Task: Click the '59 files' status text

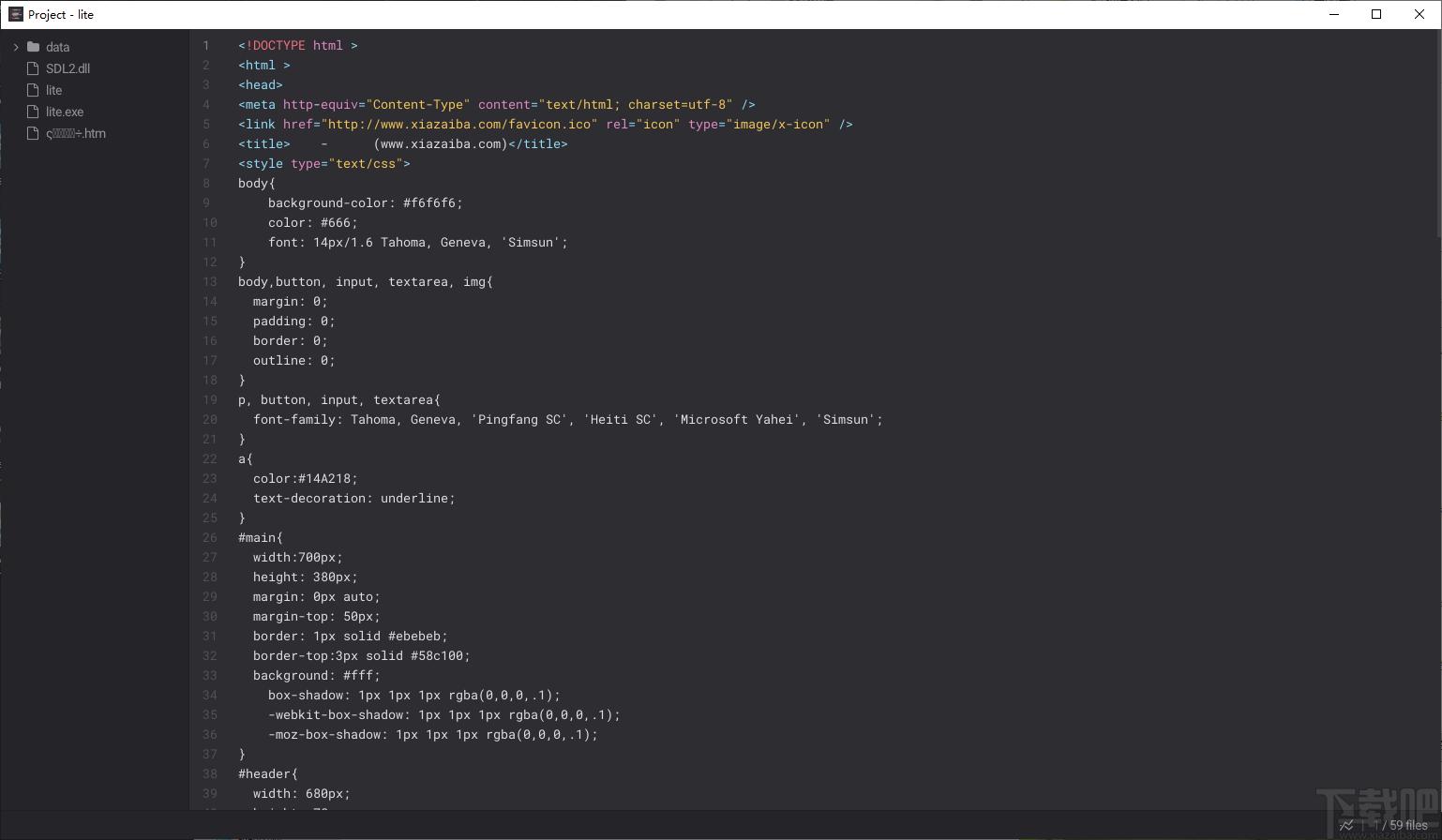Action: tap(1408, 825)
